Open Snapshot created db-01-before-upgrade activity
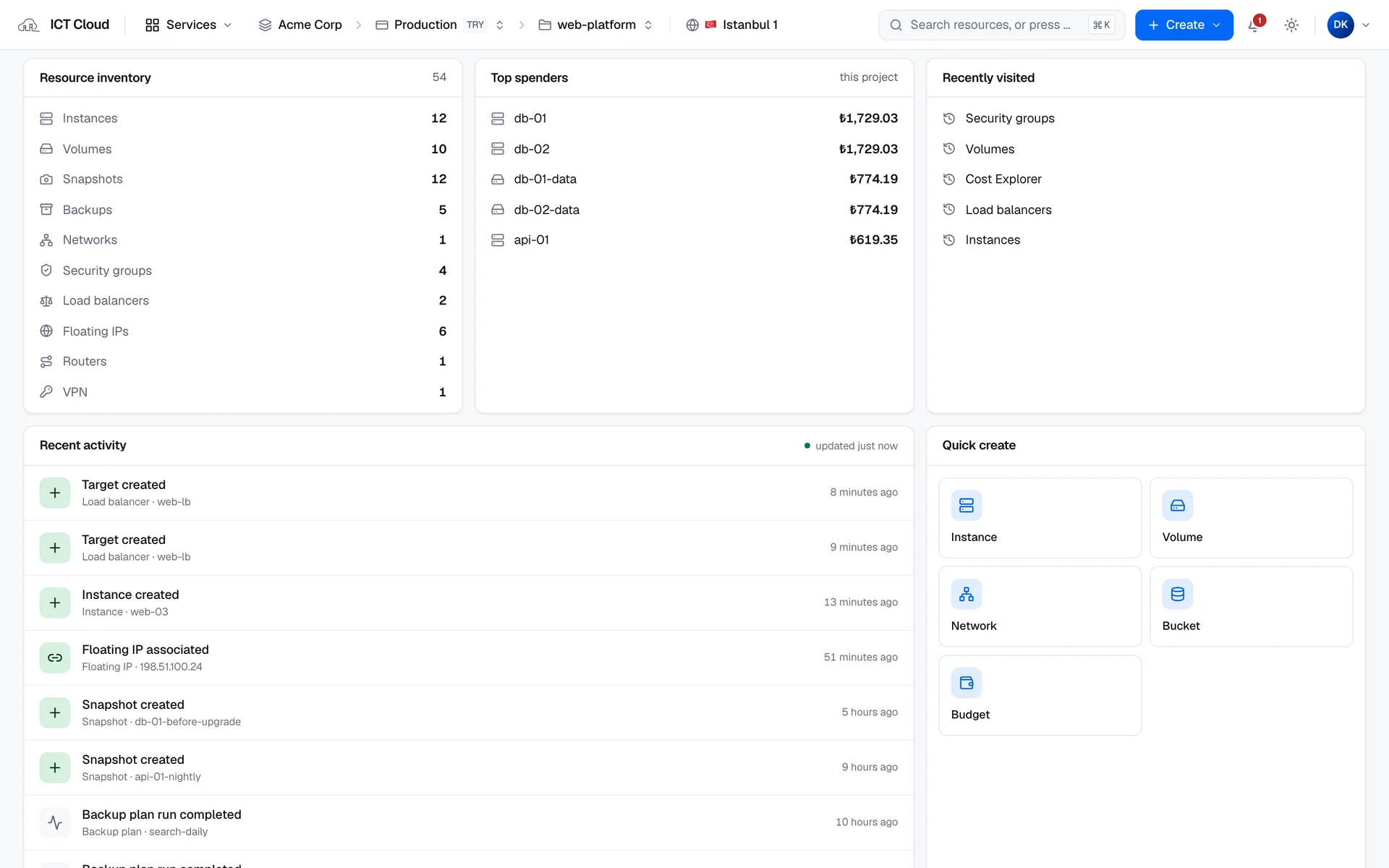1389x868 pixels. click(x=469, y=712)
